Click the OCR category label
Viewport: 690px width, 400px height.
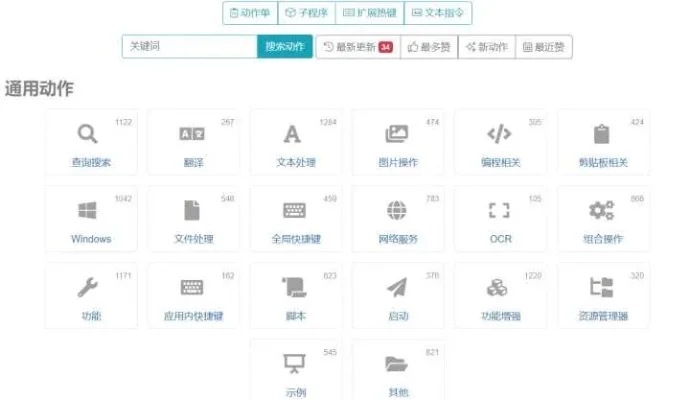click(501, 239)
